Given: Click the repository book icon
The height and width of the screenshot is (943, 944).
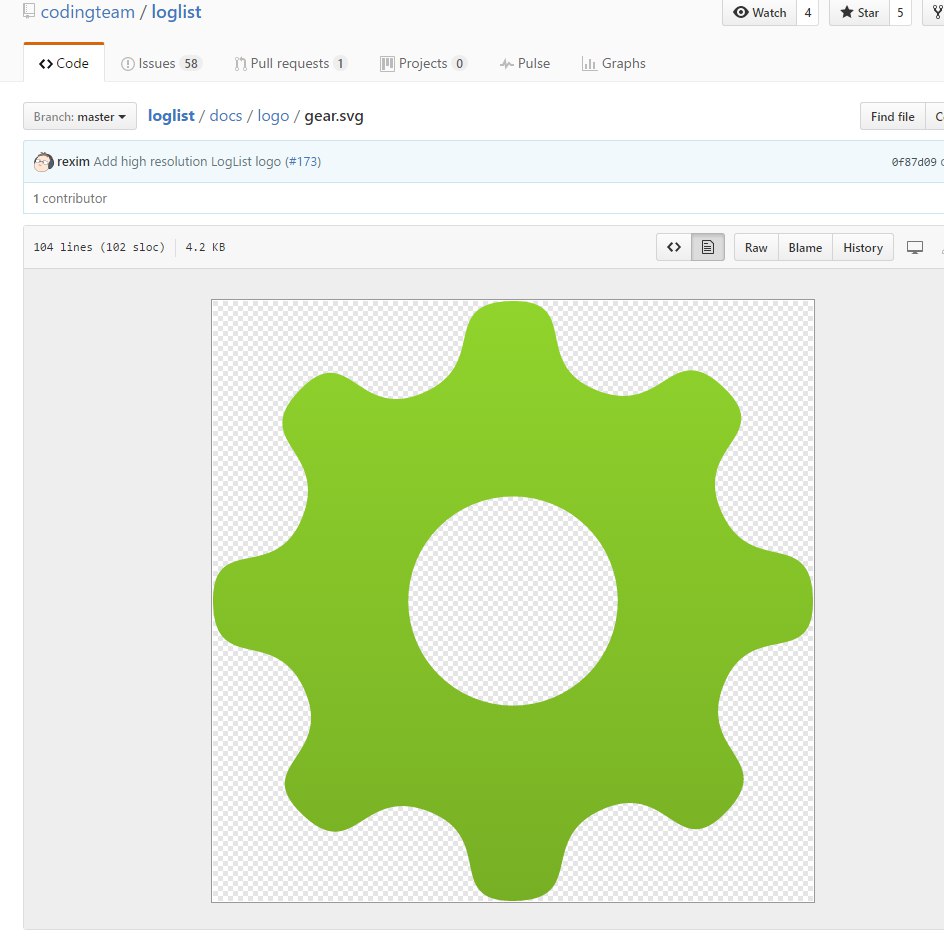Looking at the screenshot, I should [29, 10].
